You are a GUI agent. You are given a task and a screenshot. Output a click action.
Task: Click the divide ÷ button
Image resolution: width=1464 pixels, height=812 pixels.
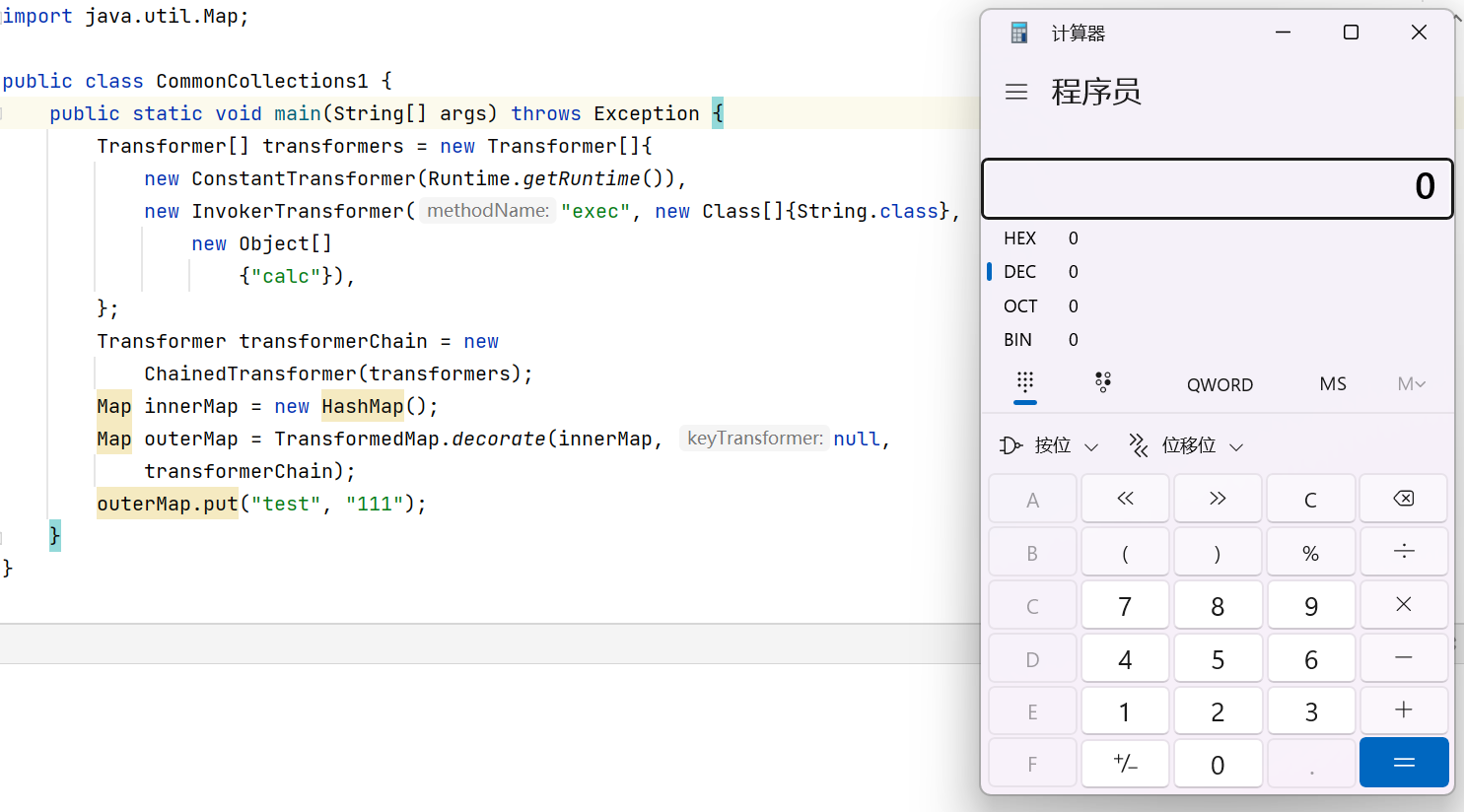(1404, 552)
